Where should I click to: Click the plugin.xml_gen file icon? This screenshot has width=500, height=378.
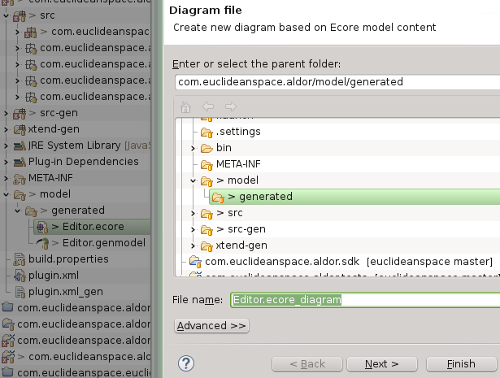tap(20, 292)
